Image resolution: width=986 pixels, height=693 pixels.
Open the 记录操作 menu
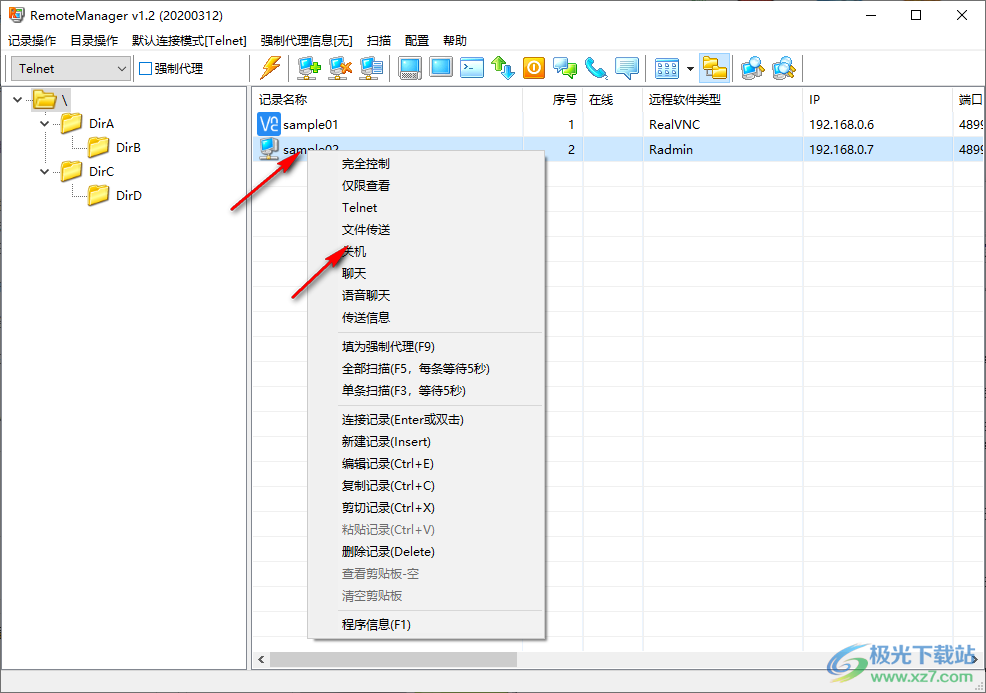point(32,40)
